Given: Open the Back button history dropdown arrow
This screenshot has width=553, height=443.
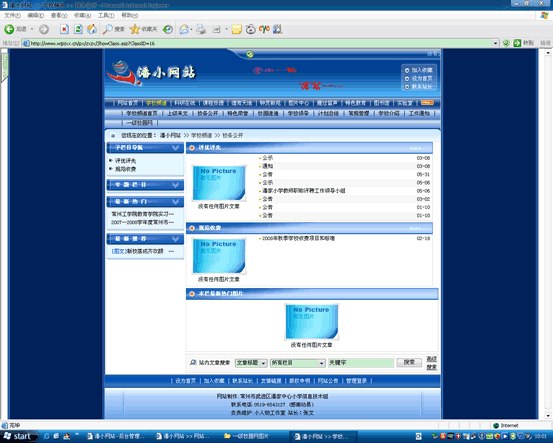Looking at the screenshot, I should tap(32, 29).
